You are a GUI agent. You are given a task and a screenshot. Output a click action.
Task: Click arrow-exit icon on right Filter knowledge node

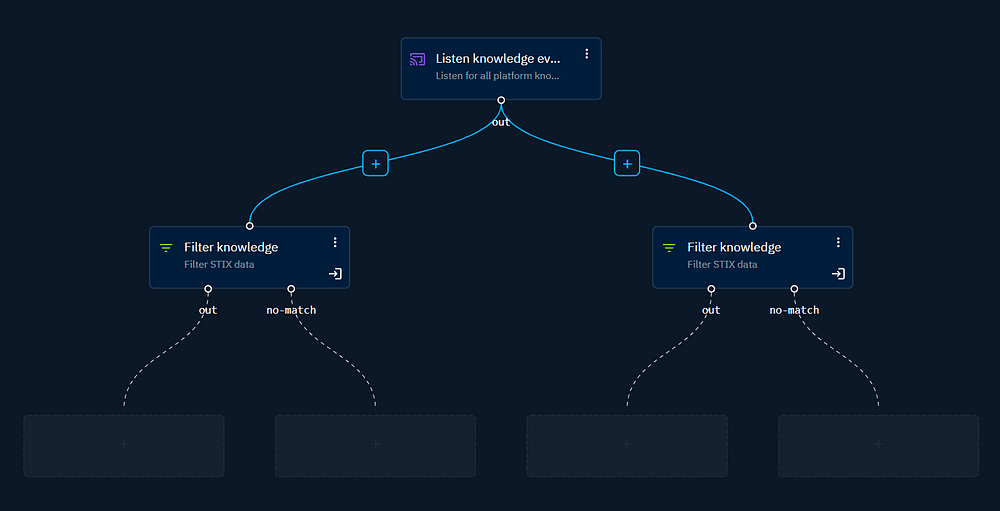(x=838, y=274)
